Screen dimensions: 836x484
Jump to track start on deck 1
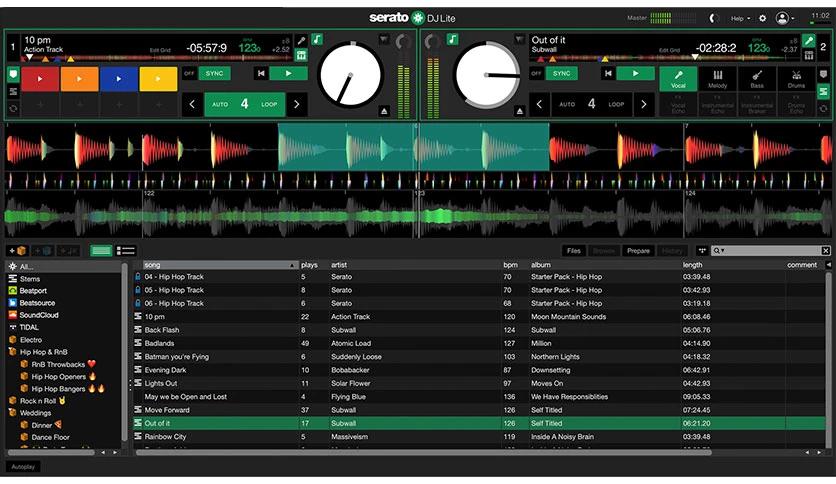pyautogui.click(x=261, y=74)
